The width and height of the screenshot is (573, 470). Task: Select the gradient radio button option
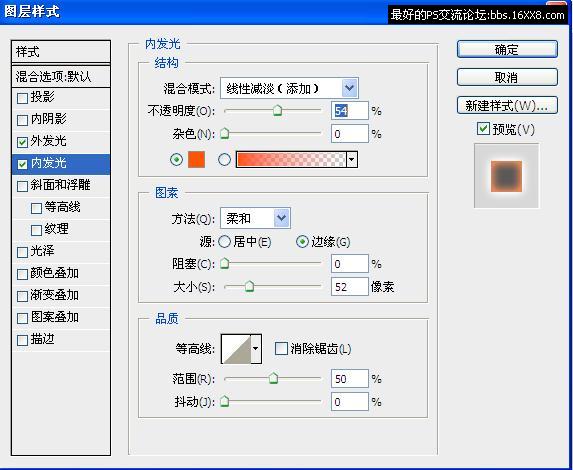click(x=224, y=160)
